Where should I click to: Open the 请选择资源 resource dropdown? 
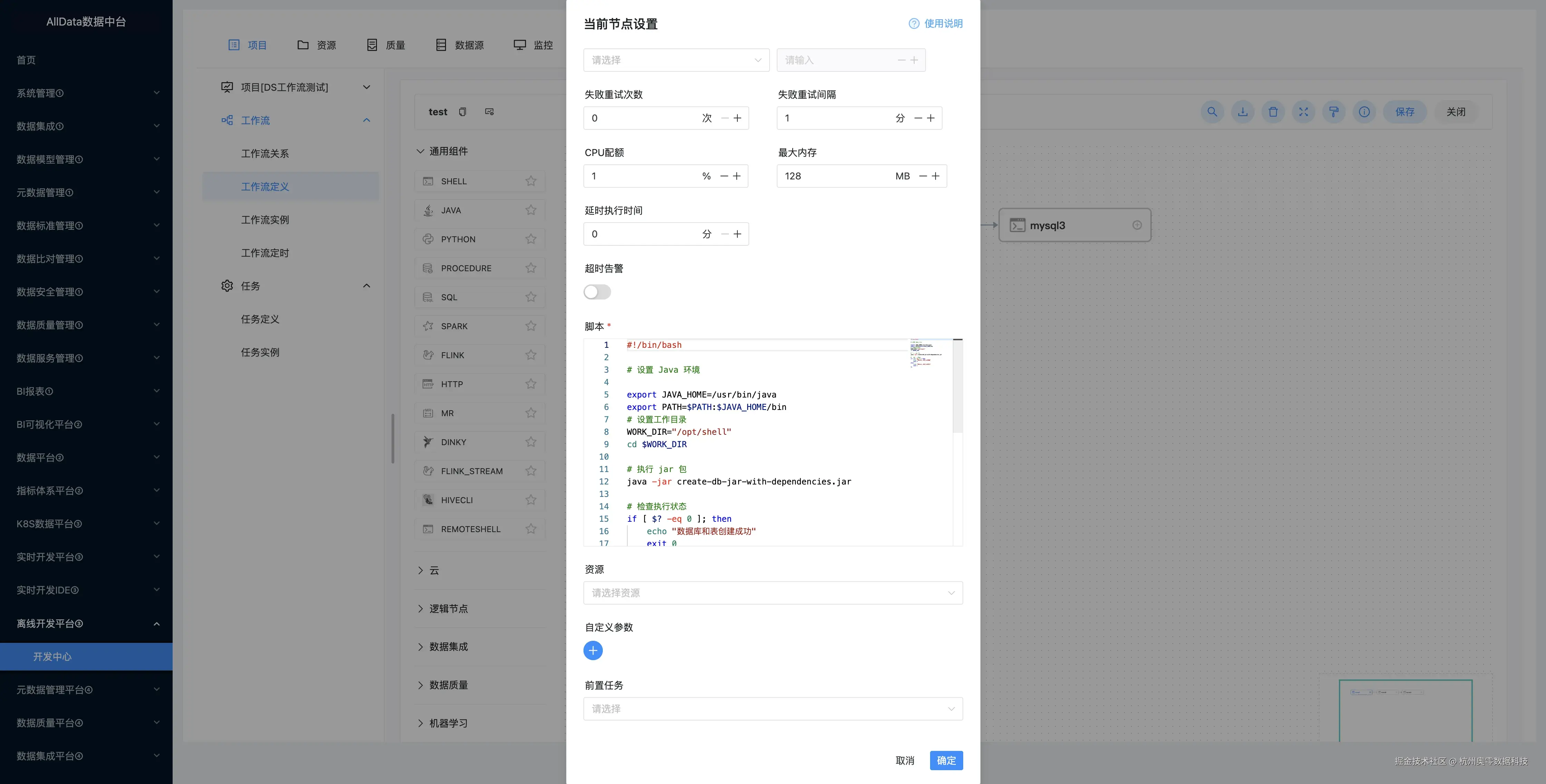click(x=773, y=592)
